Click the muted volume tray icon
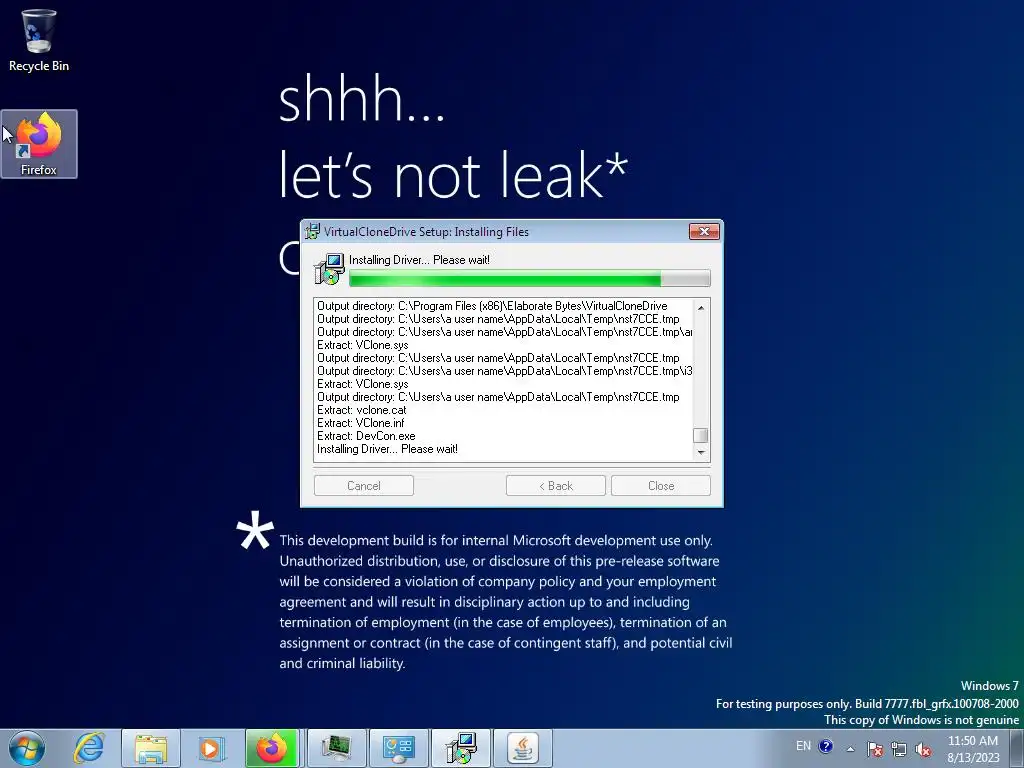The image size is (1024, 768). [x=923, y=749]
